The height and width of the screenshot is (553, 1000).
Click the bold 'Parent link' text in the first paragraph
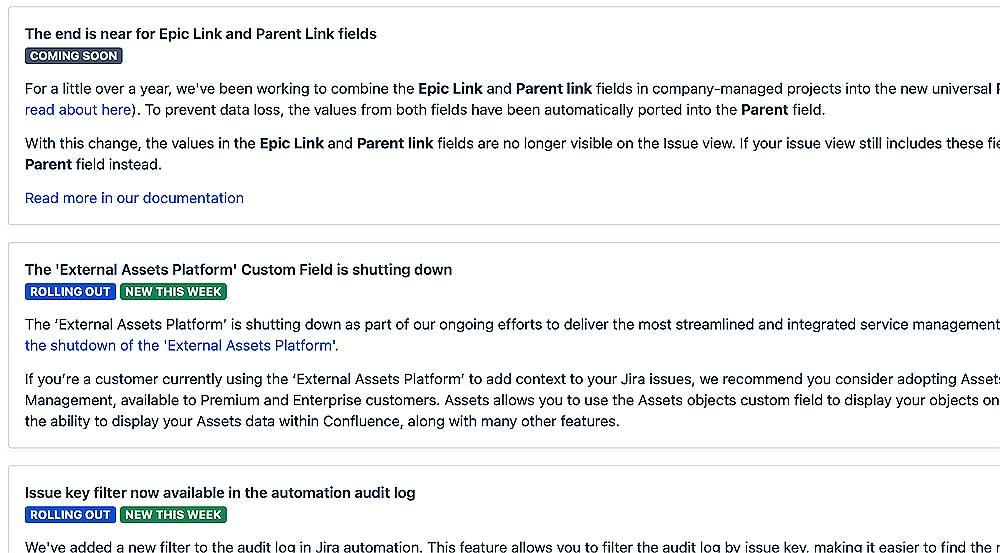coord(554,89)
